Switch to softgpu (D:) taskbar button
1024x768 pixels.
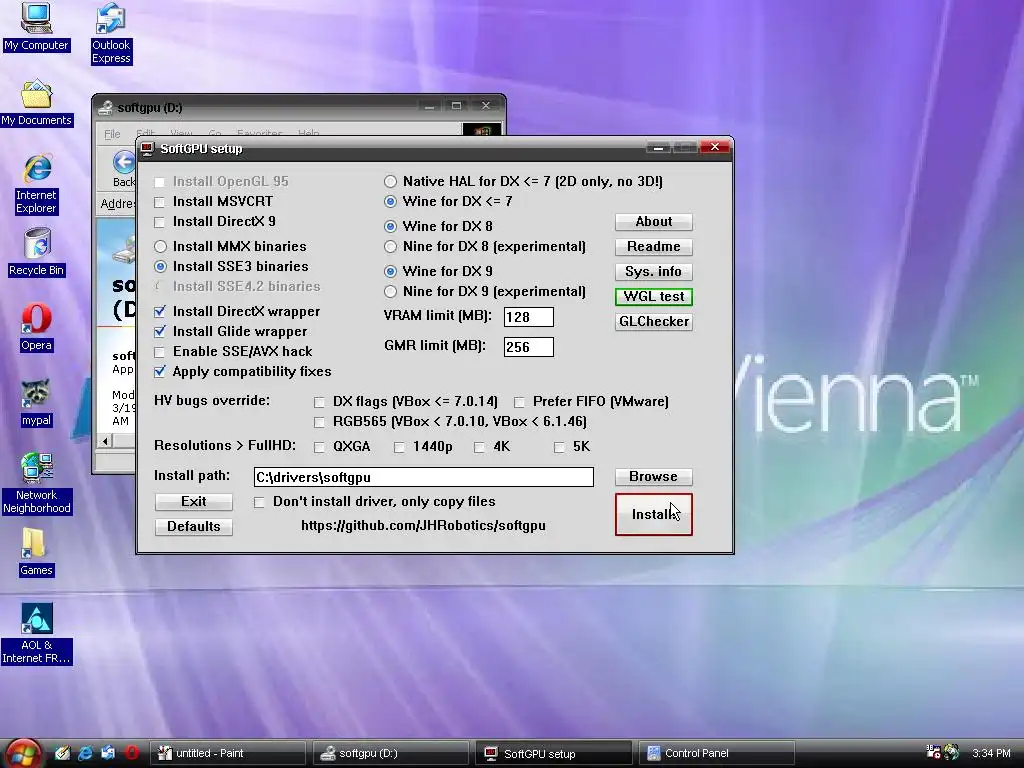coord(391,754)
